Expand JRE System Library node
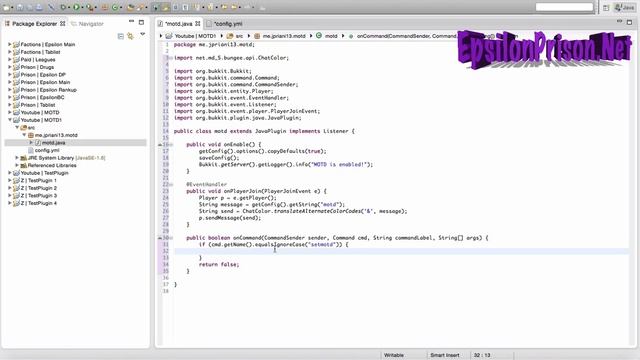 coord(17,158)
